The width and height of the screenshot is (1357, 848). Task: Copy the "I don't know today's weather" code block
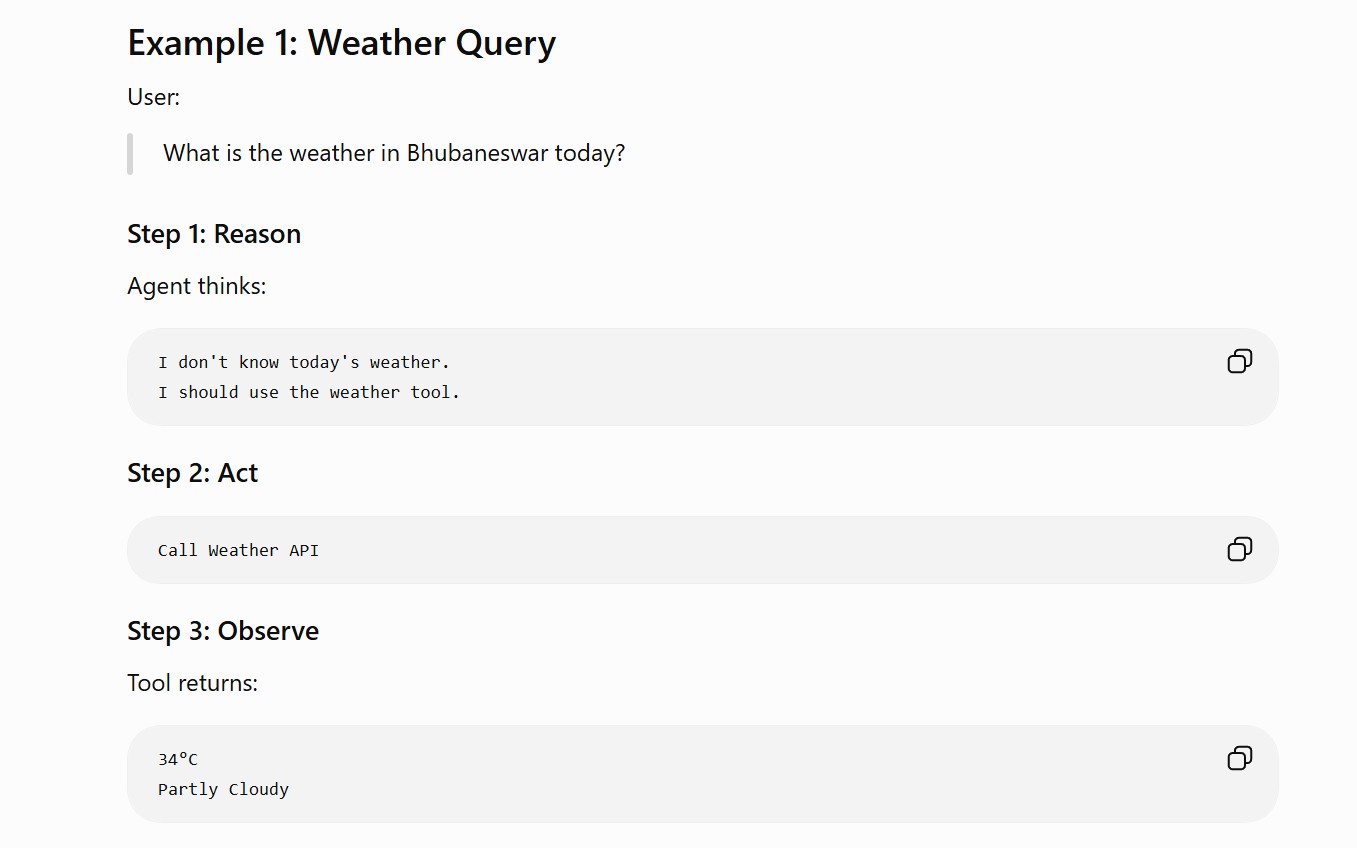(x=1239, y=361)
